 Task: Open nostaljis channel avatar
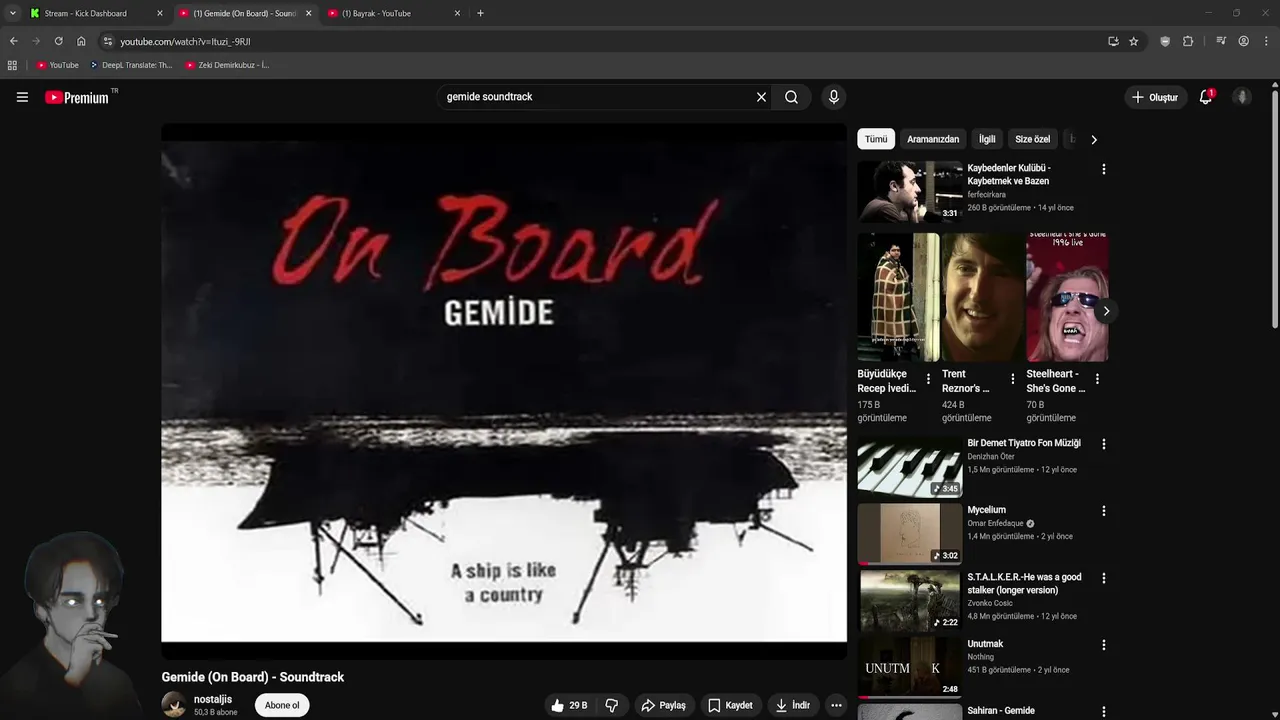(x=174, y=705)
